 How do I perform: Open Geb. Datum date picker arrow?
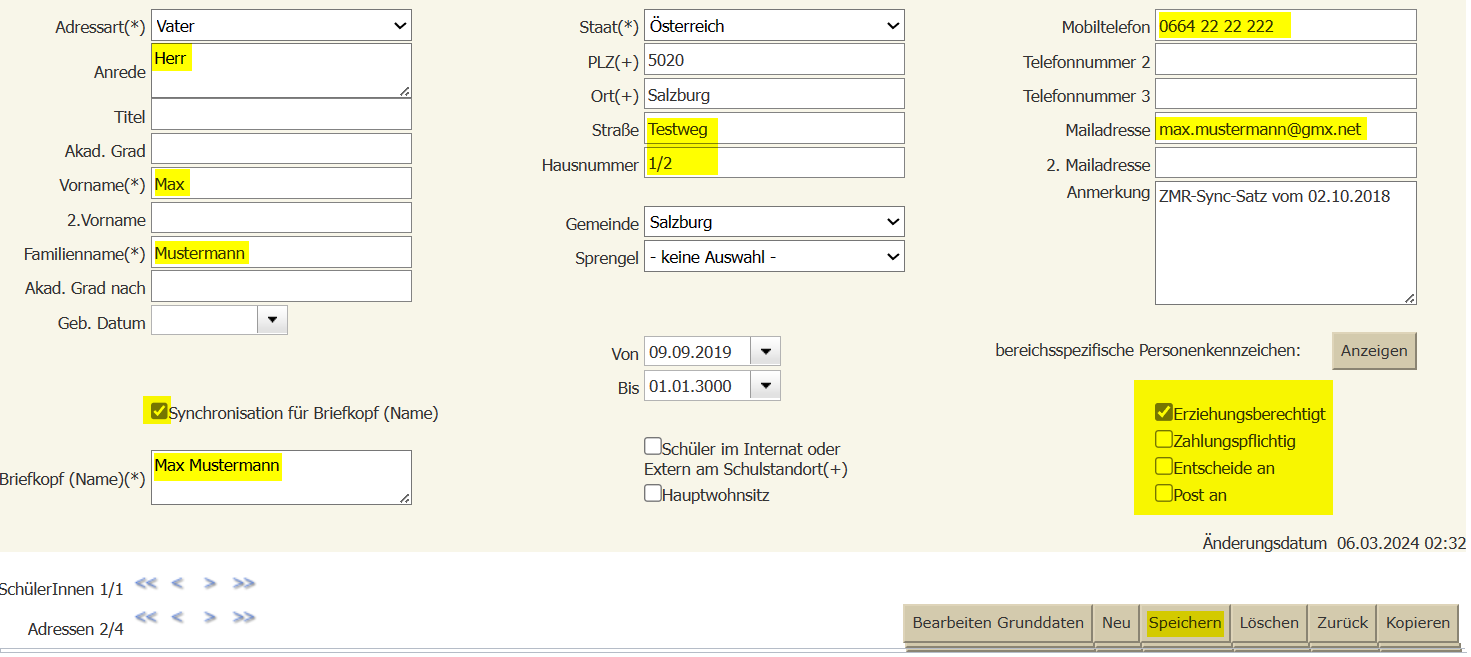pyautogui.click(x=273, y=320)
